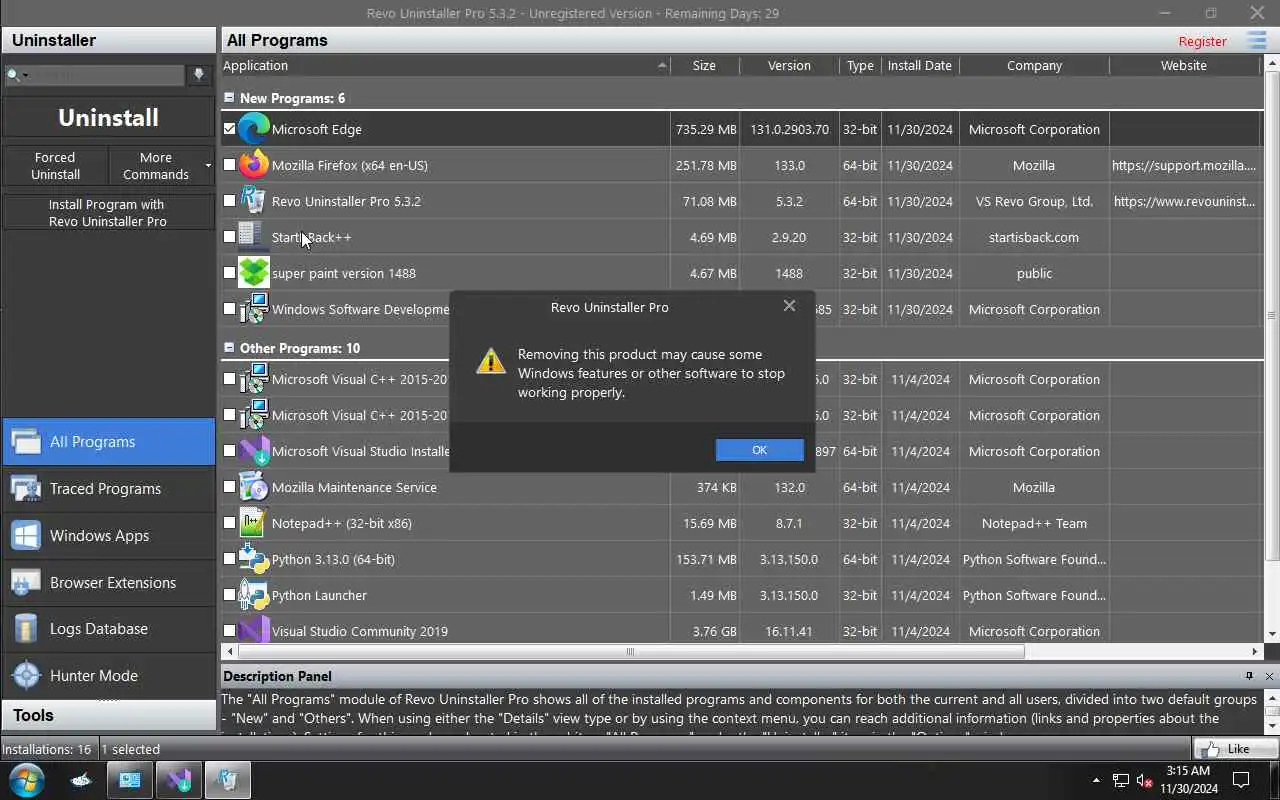Click the thumbs-up Like button
The image size is (1280, 800).
click(x=1236, y=748)
